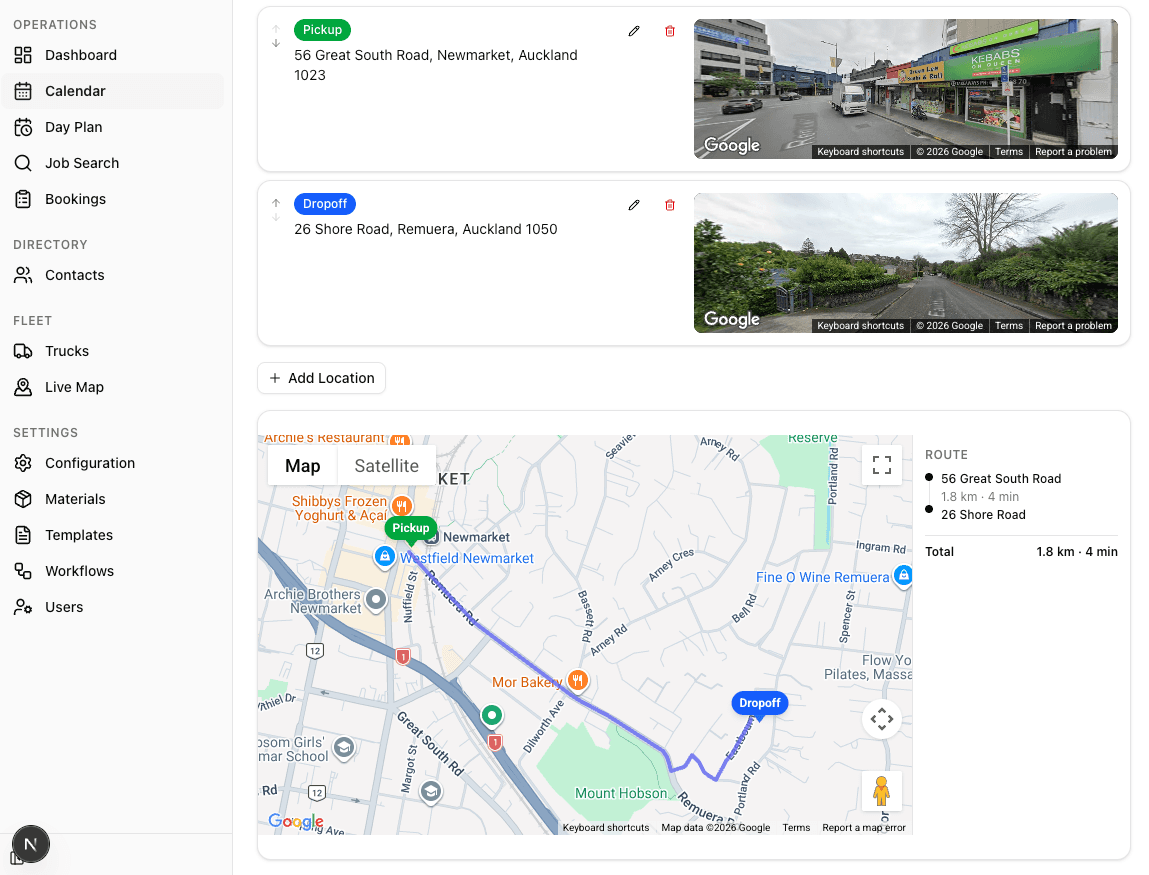Open the Live Map page
1149x875 pixels.
coord(74,387)
